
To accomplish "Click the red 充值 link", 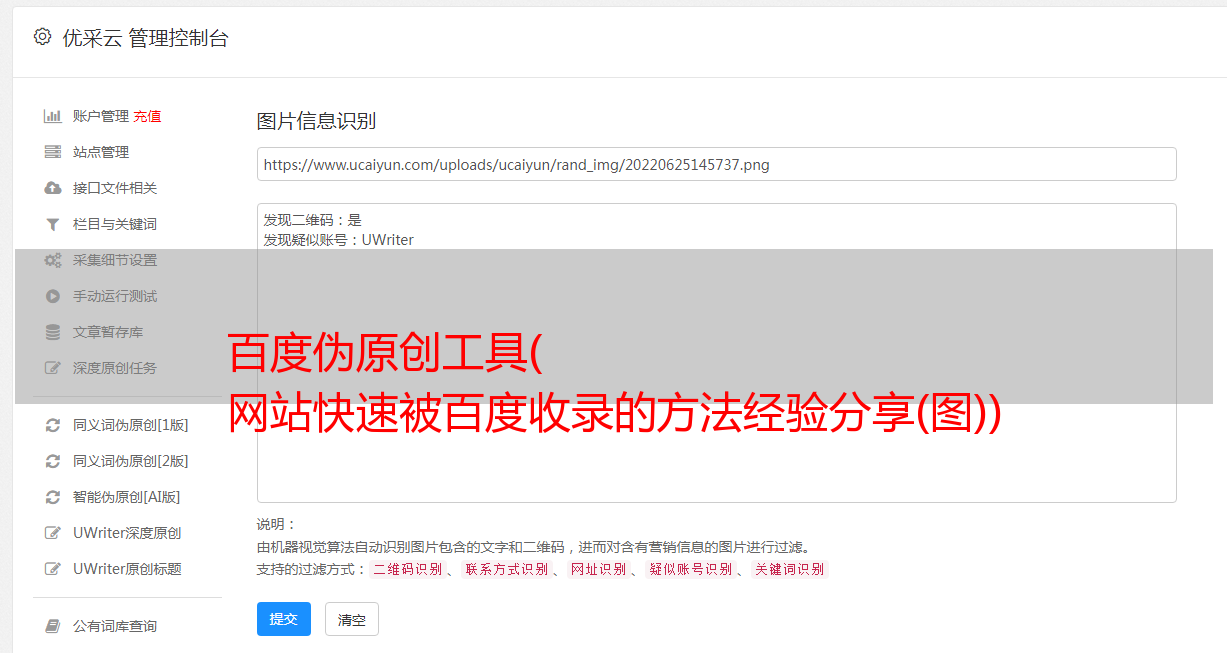I will 147,116.
